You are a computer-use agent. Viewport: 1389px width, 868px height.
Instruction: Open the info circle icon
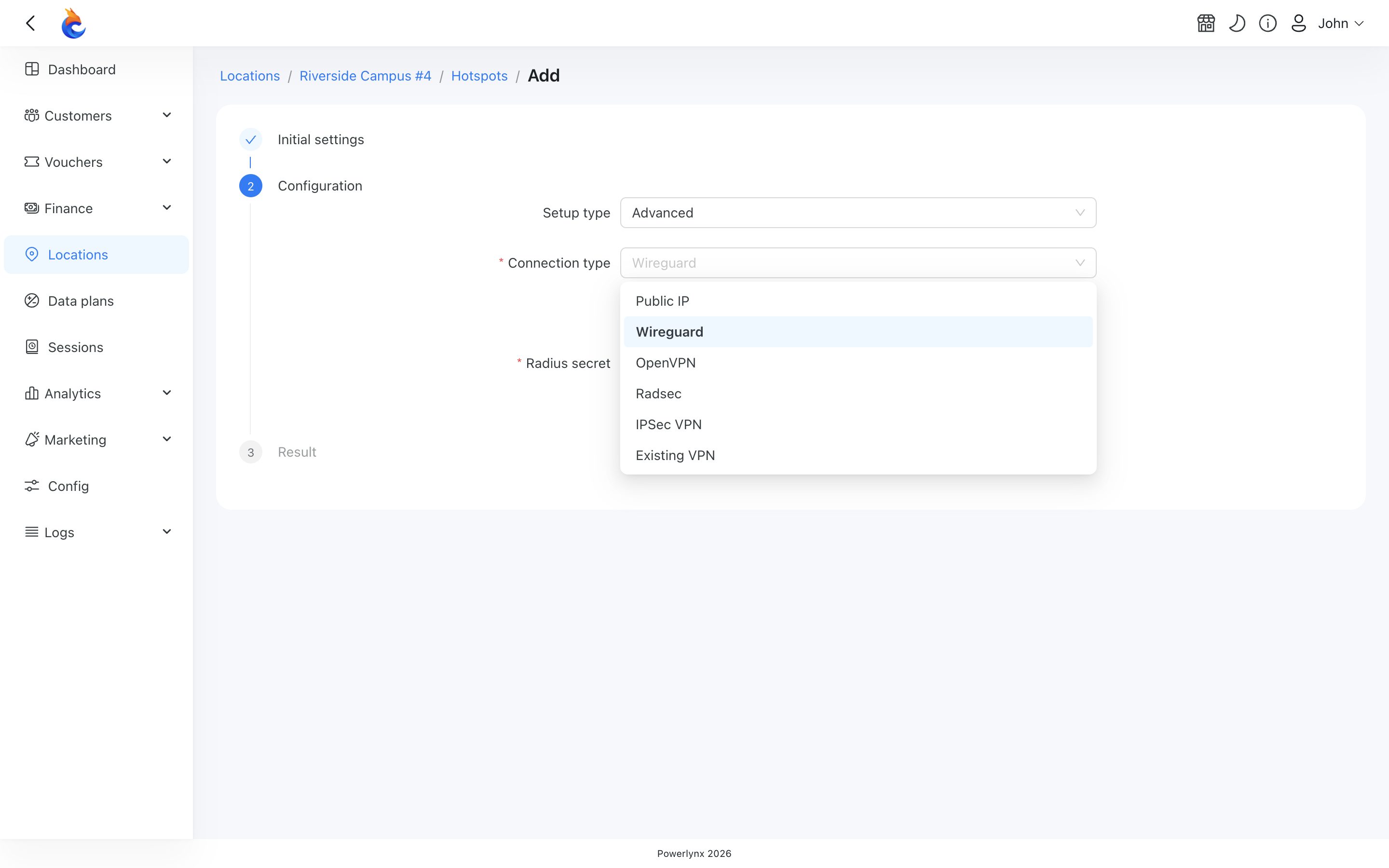pyautogui.click(x=1268, y=24)
